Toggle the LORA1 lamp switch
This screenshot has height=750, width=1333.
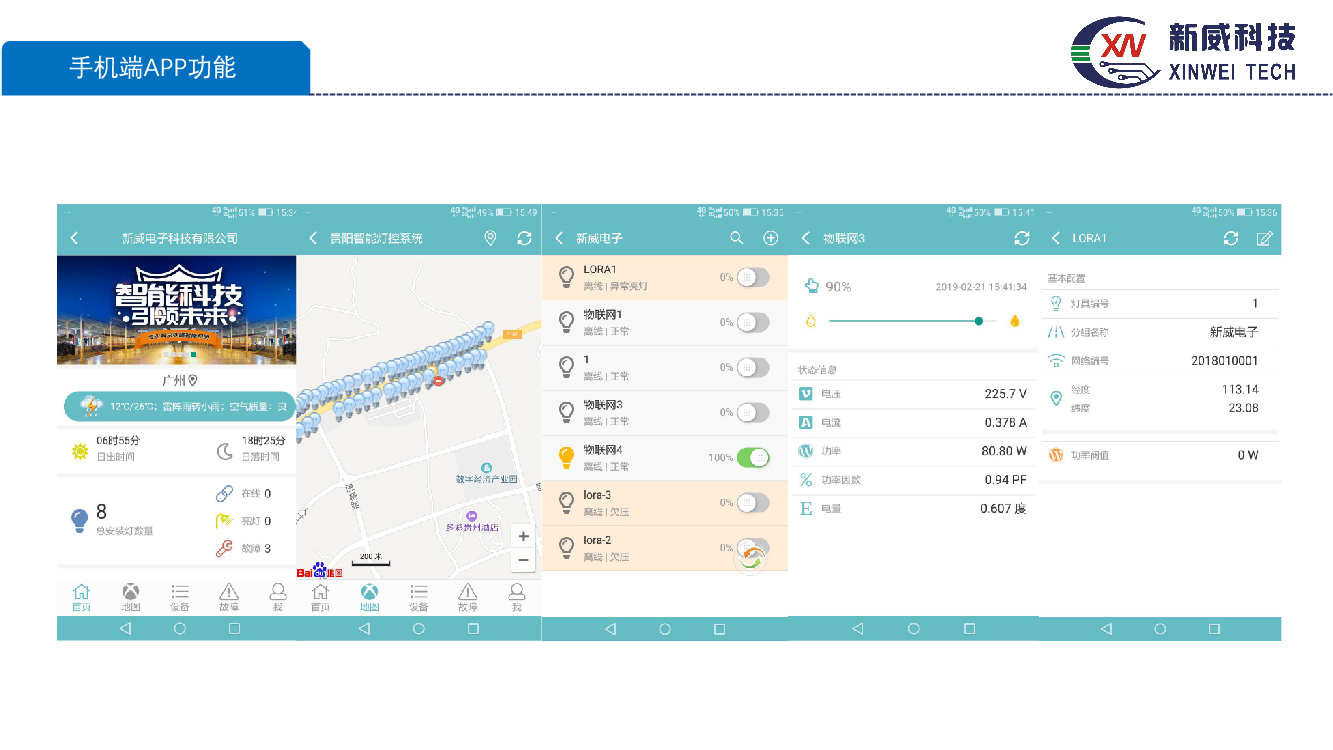[753, 277]
